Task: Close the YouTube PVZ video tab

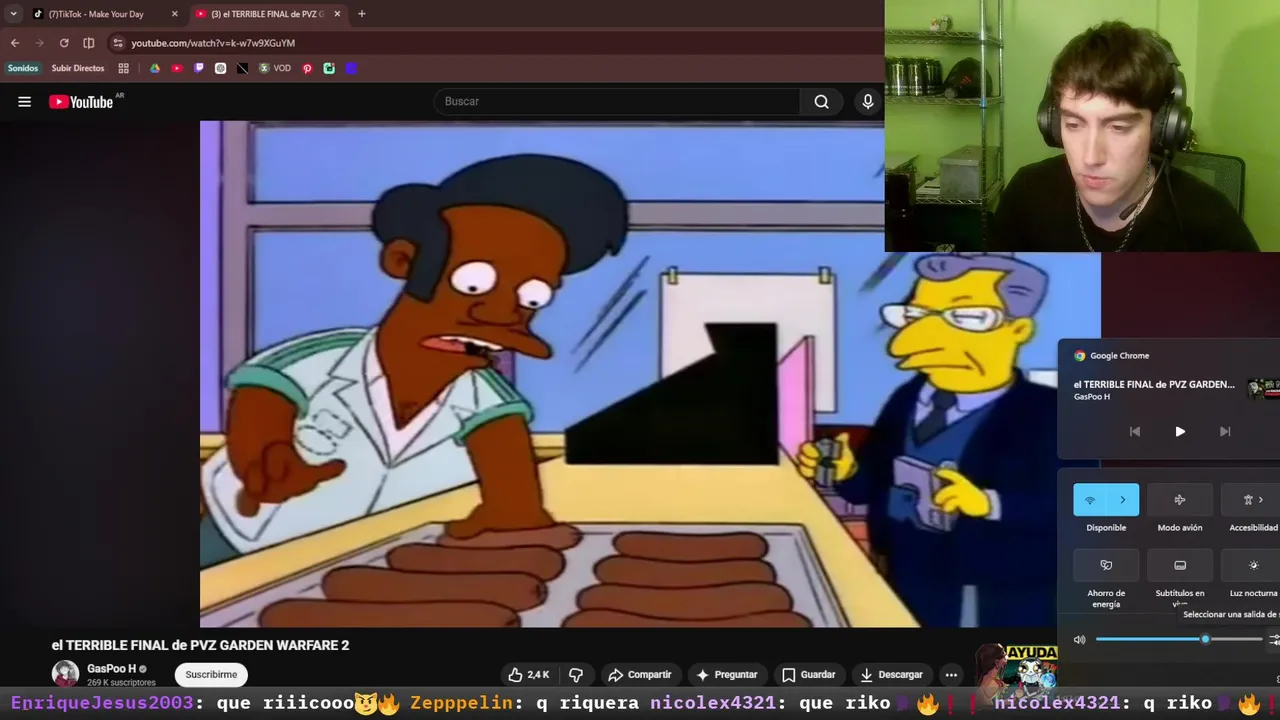Action: coord(337,14)
